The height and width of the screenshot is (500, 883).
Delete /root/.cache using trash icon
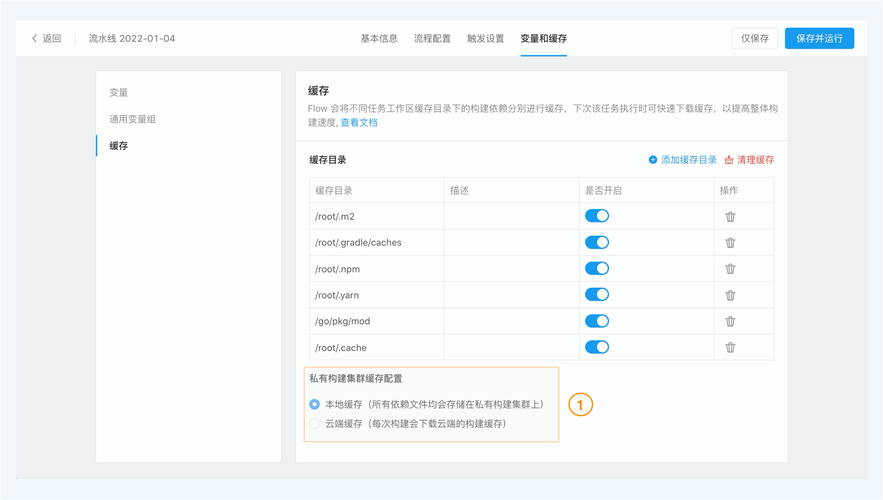tap(730, 347)
